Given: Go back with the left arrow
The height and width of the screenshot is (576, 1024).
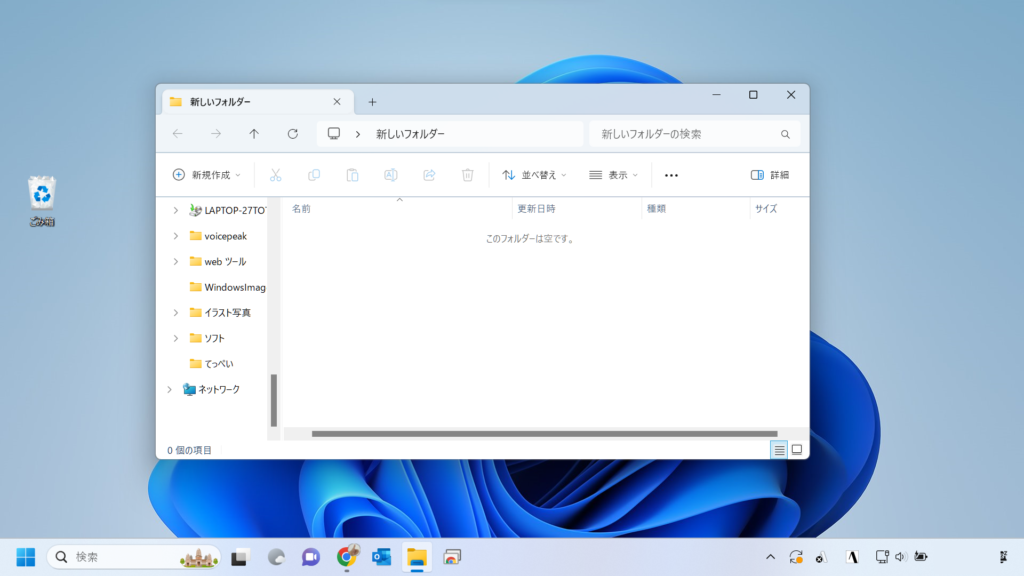Looking at the screenshot, I should point(178,134).
